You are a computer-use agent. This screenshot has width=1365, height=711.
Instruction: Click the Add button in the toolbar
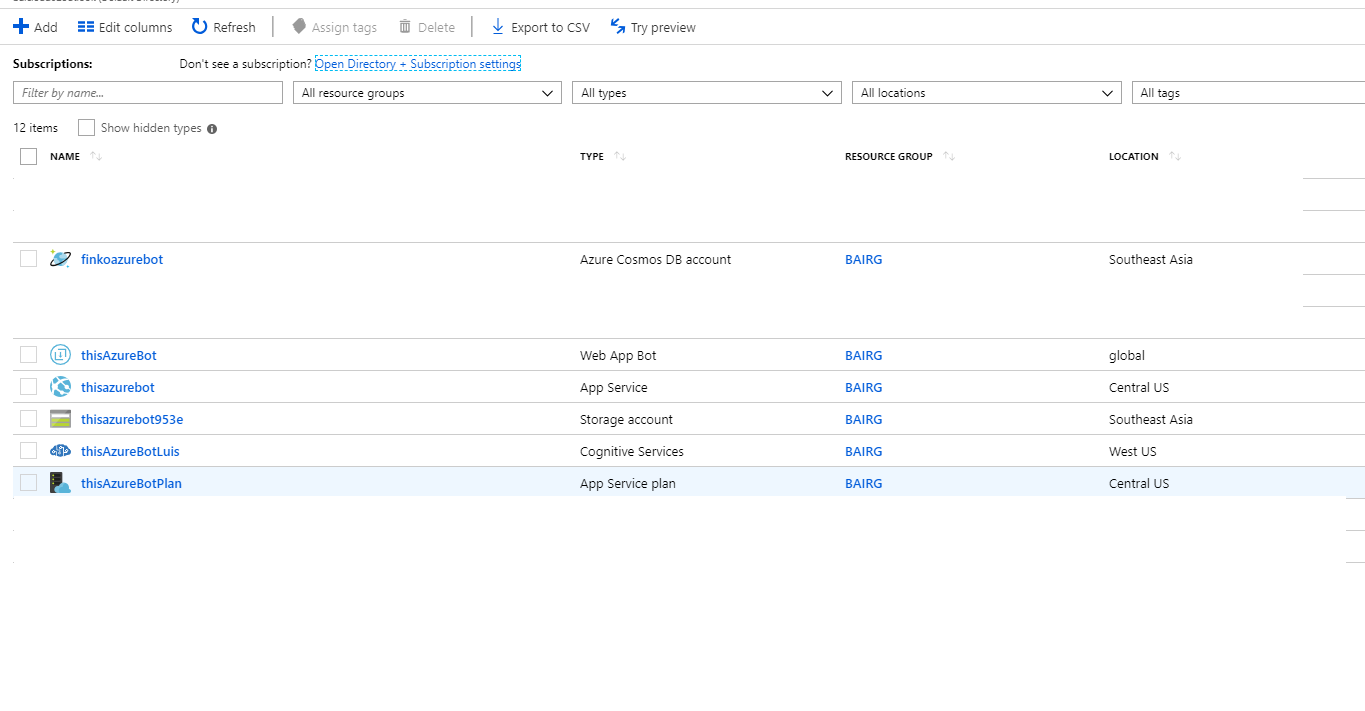pyautogui.click(x=35, y=27)
